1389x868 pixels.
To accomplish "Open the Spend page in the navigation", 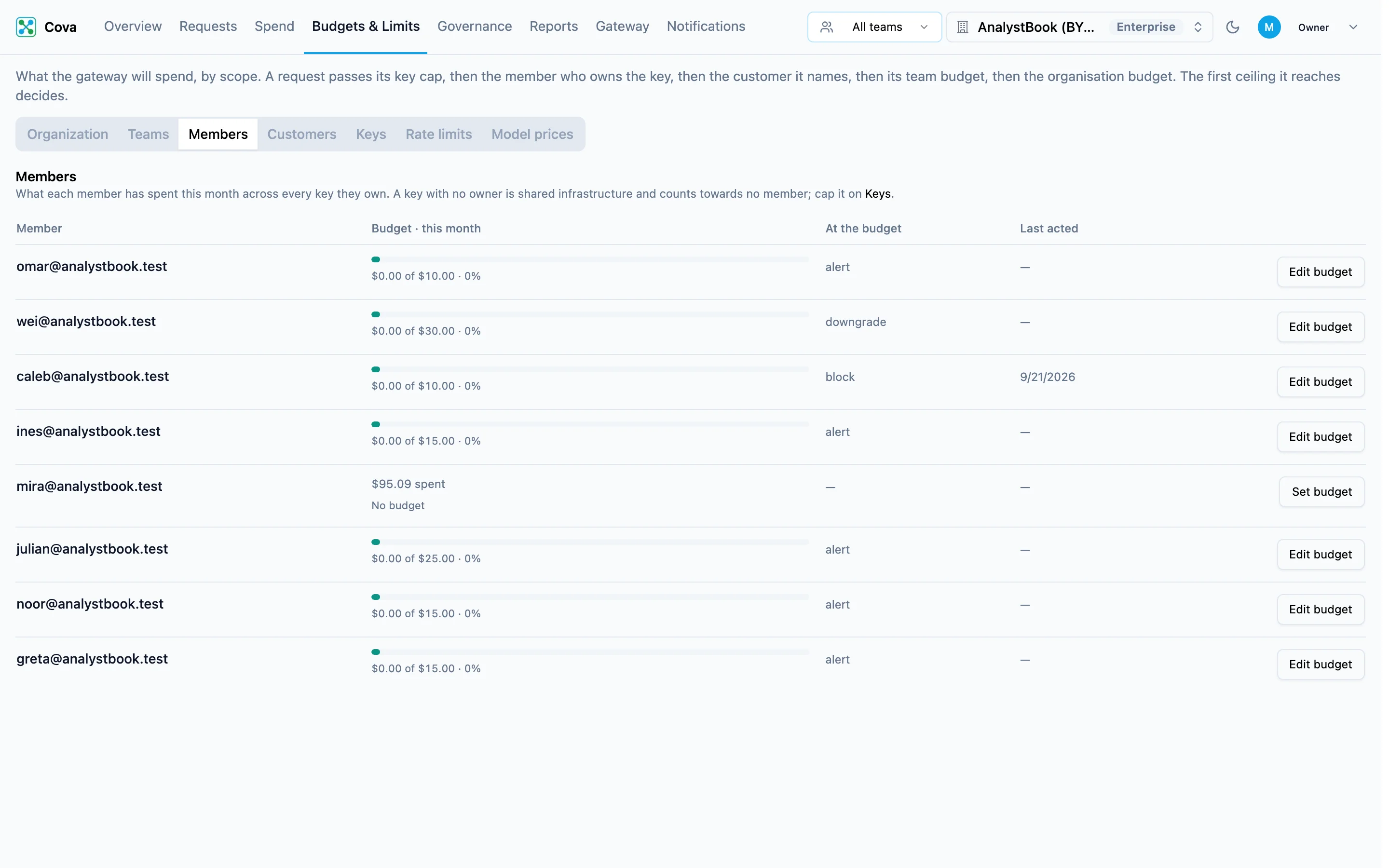I will (274, 27).
